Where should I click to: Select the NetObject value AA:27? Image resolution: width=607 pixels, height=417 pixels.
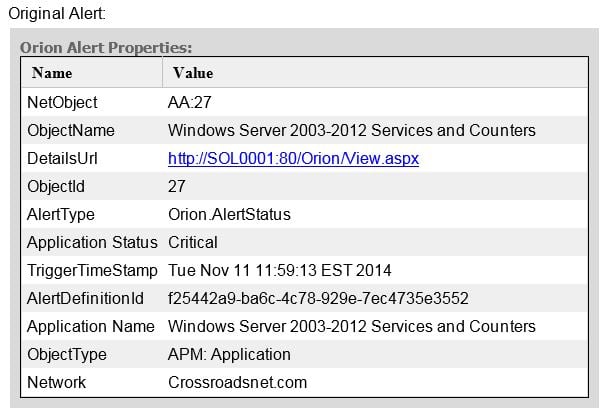(x=189, y=103)
